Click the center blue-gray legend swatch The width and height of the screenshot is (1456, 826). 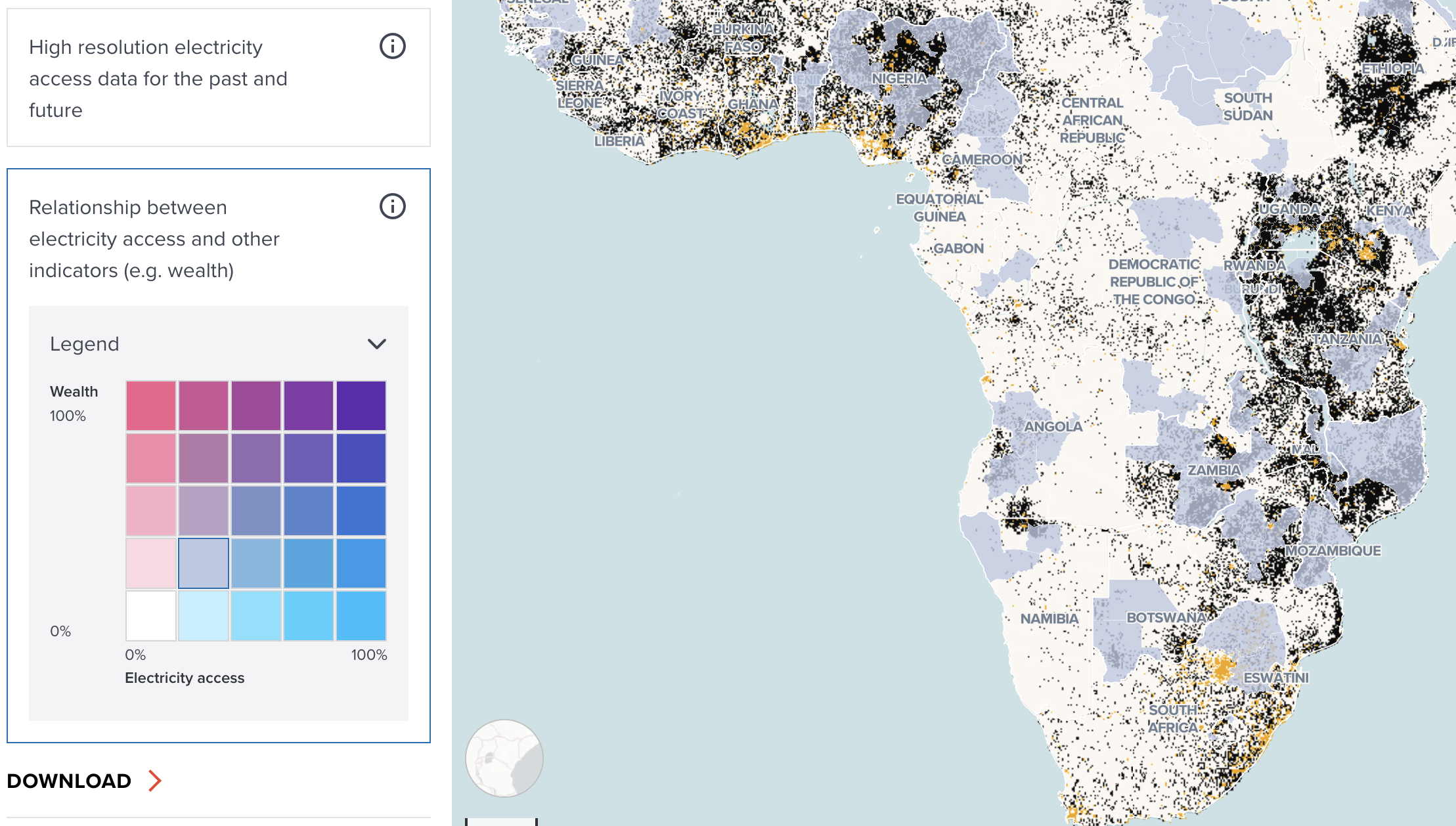(x=256, y=511)
